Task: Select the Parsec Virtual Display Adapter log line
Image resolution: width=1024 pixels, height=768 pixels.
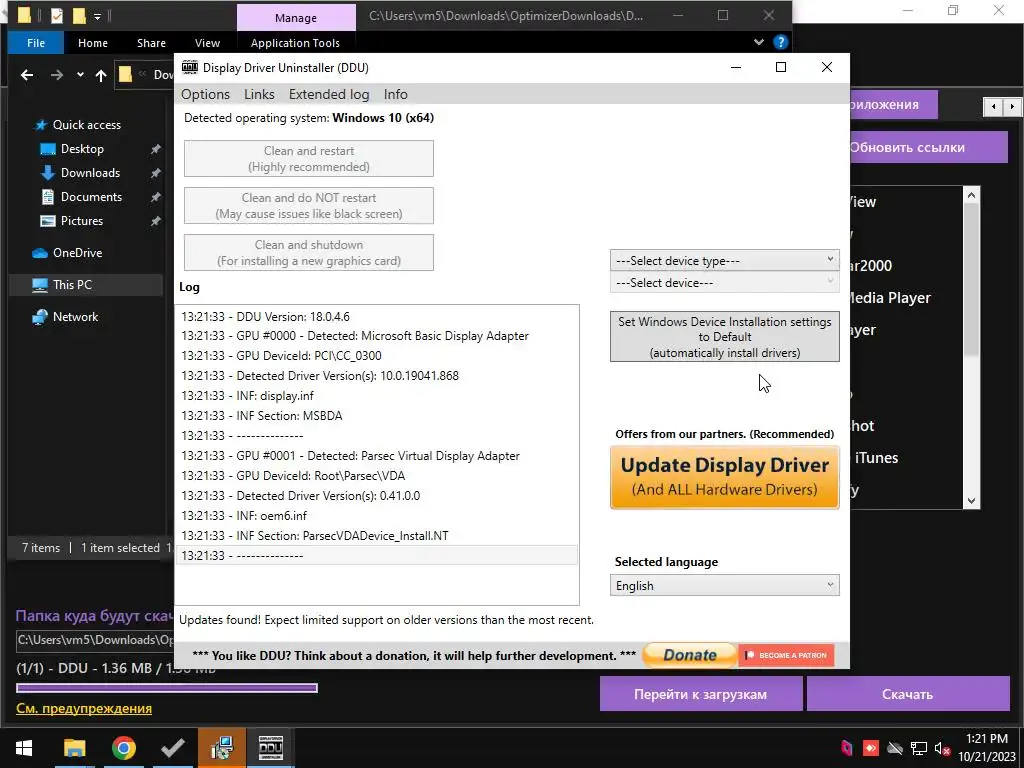Action: click(x=377, y=456)
